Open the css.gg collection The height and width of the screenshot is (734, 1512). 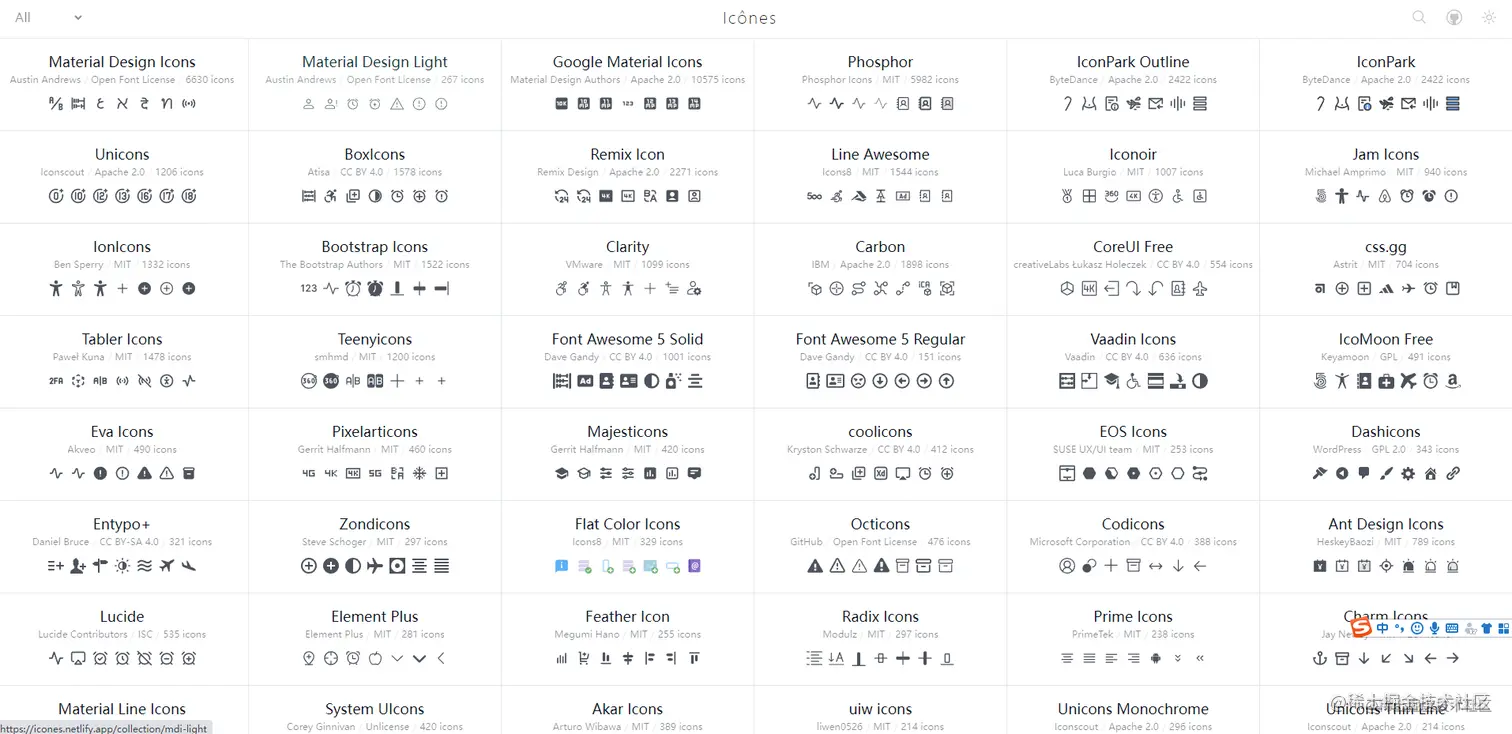pos(1385,247)
